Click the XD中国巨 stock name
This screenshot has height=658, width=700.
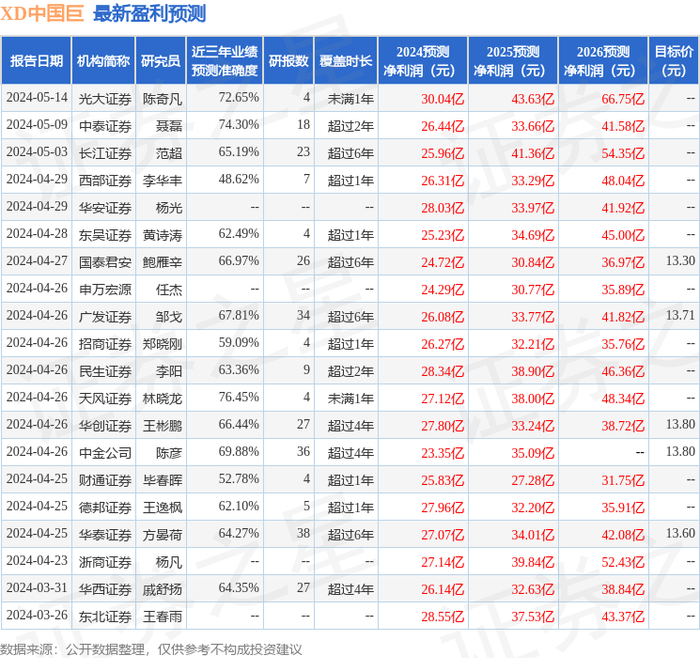pos(42,14)
